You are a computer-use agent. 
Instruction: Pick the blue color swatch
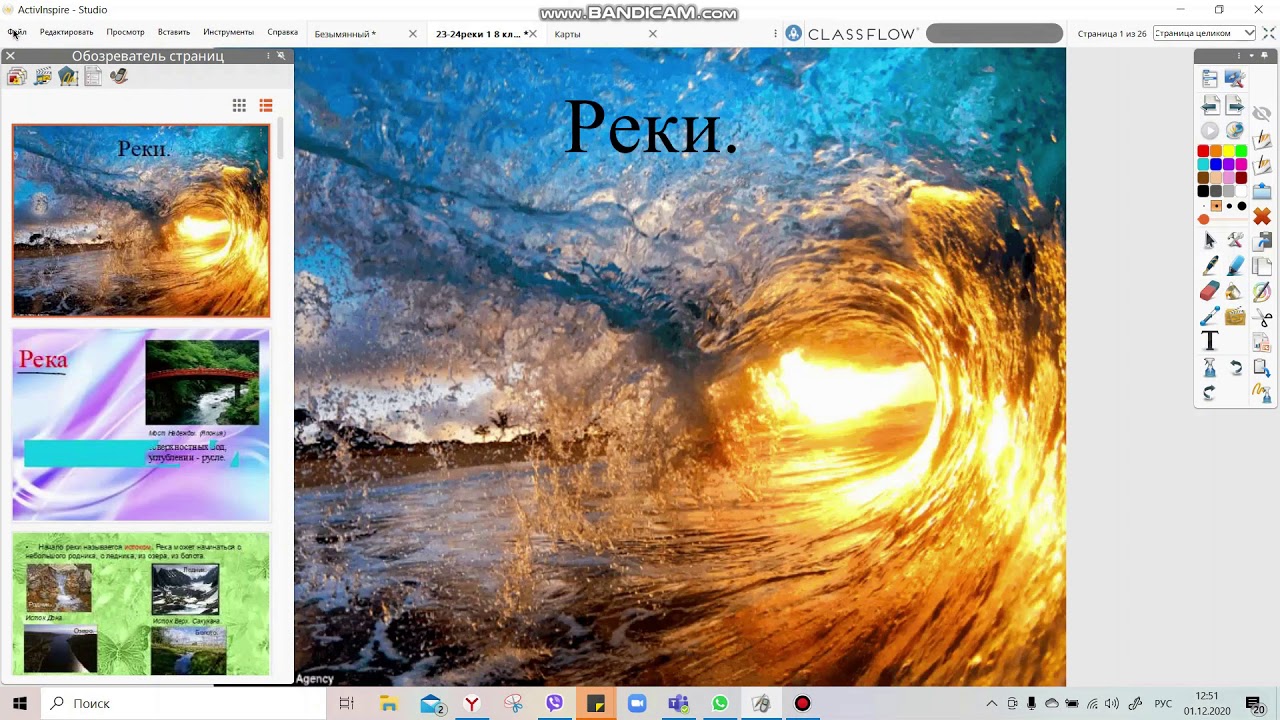tap(1216, 165)
